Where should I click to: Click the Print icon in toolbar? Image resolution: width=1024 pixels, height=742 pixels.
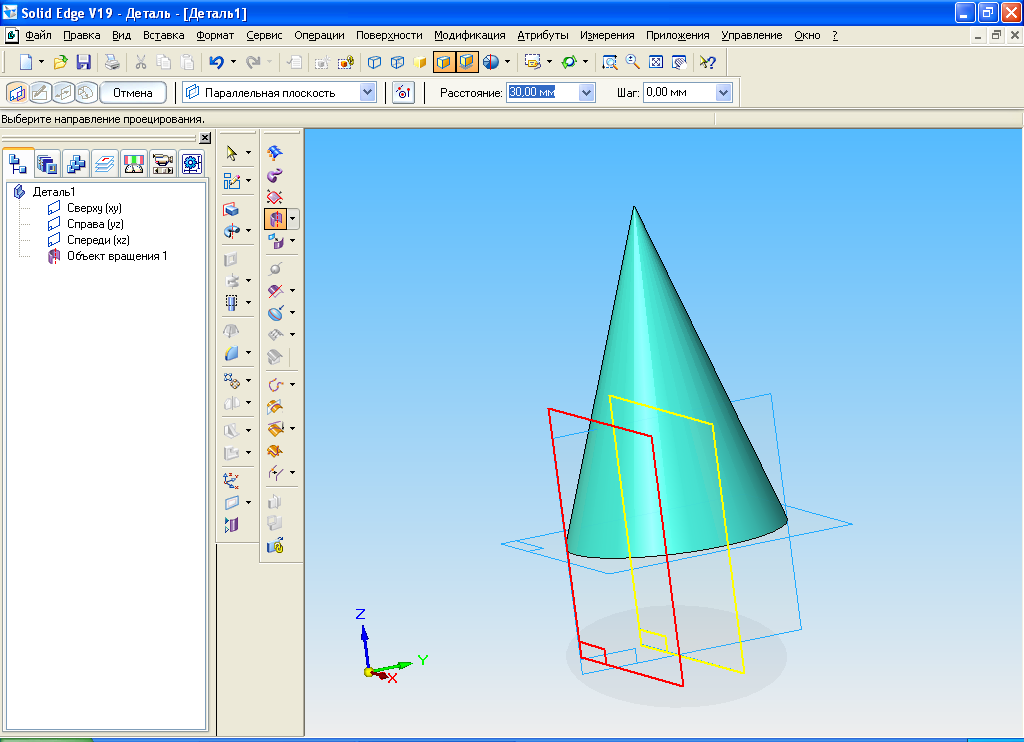pos(113,62)
